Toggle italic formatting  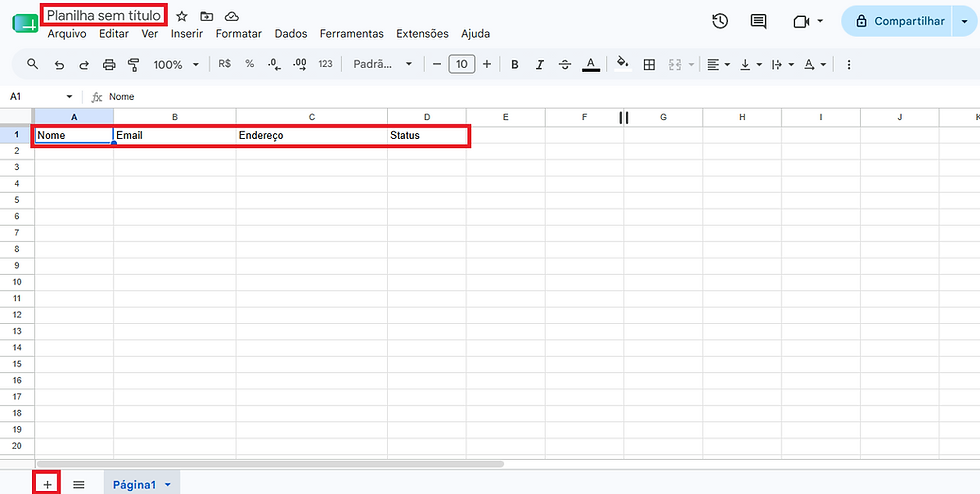540,64
